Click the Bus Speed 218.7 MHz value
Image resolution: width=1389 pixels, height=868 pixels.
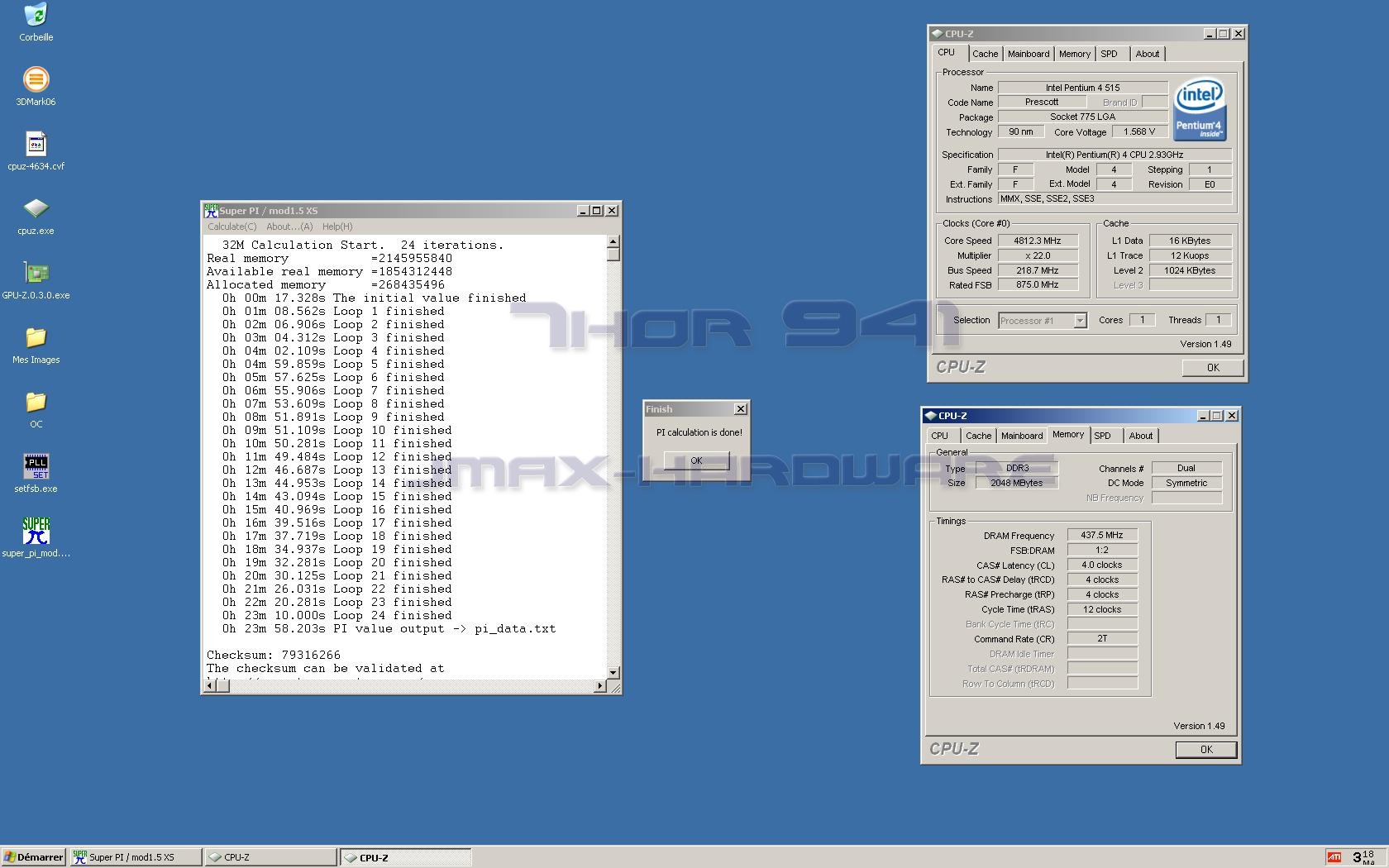(x=1038, y=270)
